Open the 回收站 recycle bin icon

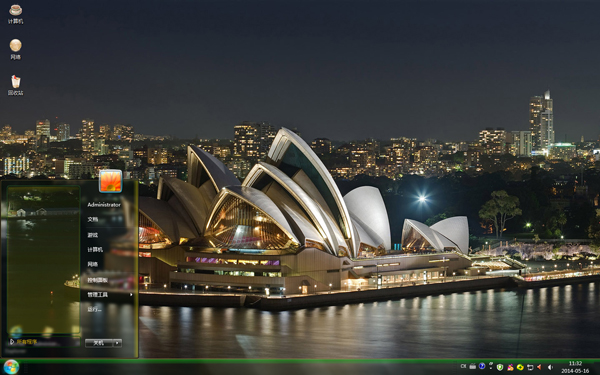(x=15, y=85)
